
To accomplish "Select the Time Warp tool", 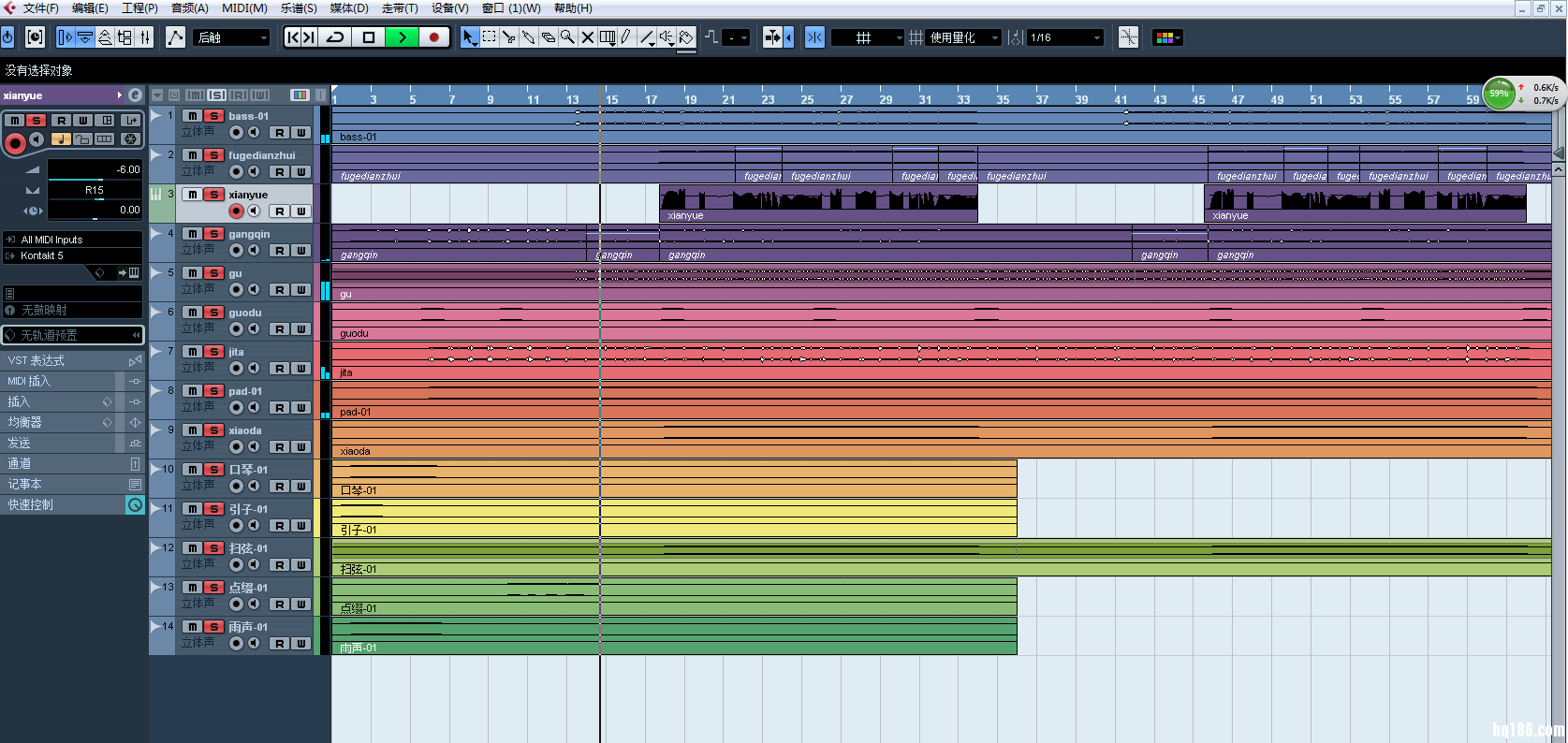I will tap(607, 37).
